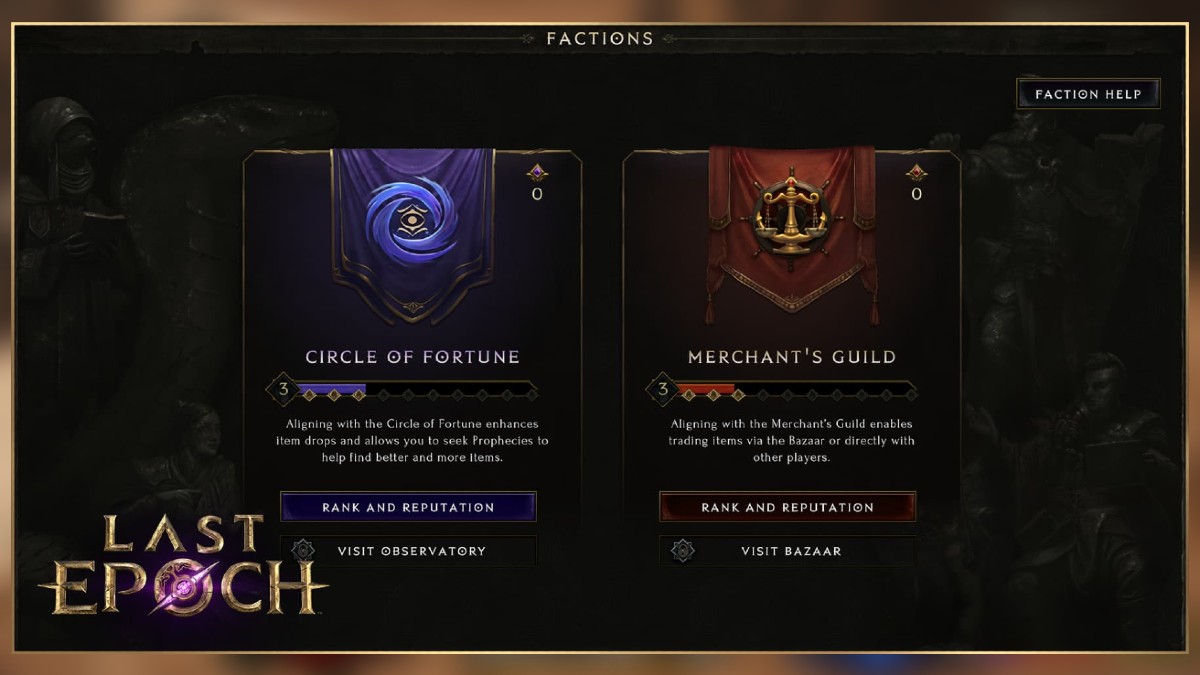Click the Merchant's Guild reputation progress bar

click(796, 391)
